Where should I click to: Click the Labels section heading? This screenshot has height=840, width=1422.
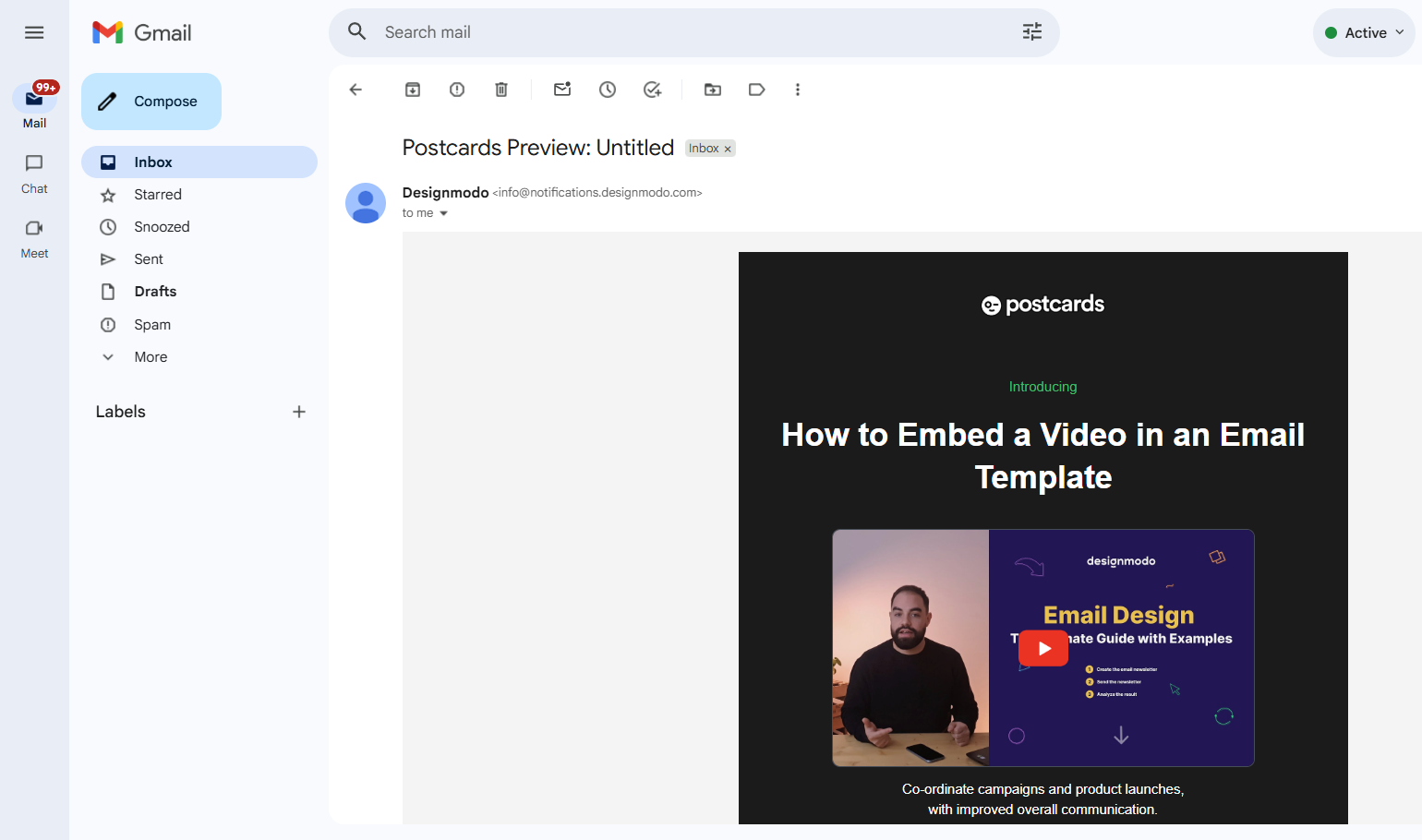pyautogui.click(x=121, y=412)
